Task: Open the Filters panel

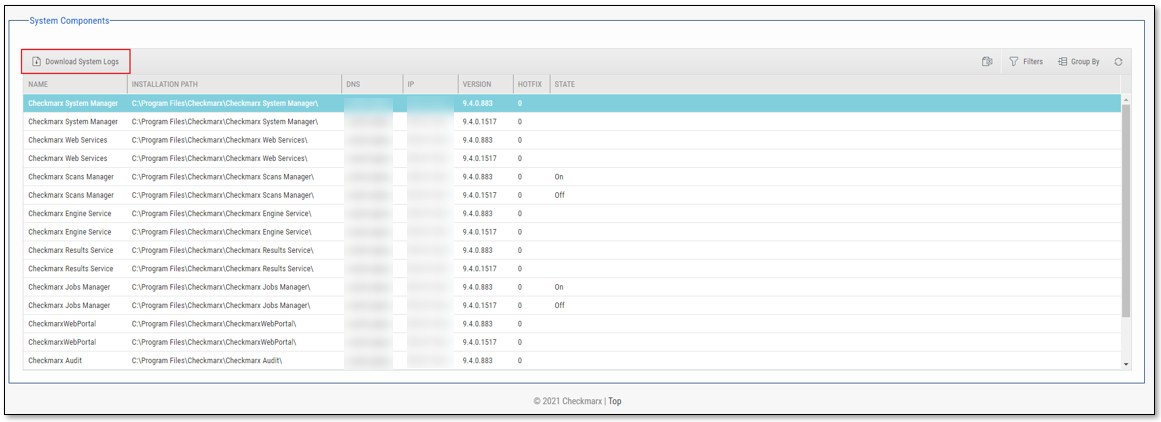Action: click(x=1026, y=61)
